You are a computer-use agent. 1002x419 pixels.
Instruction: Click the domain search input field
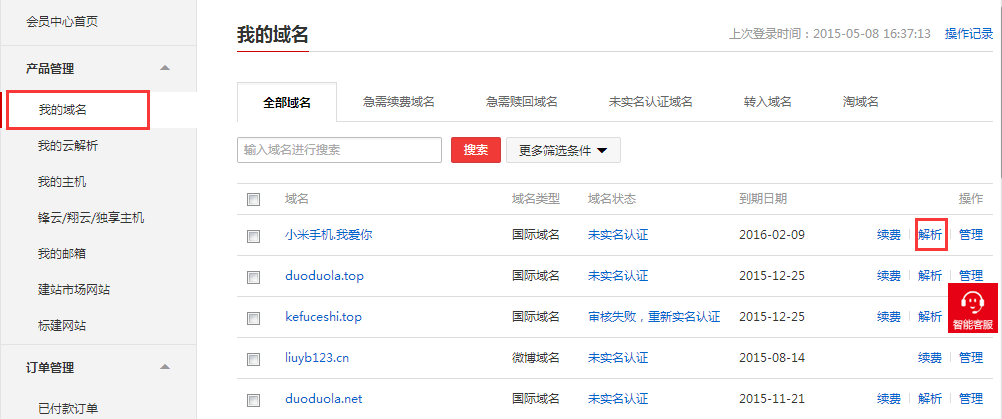click(x=339, y=150)
